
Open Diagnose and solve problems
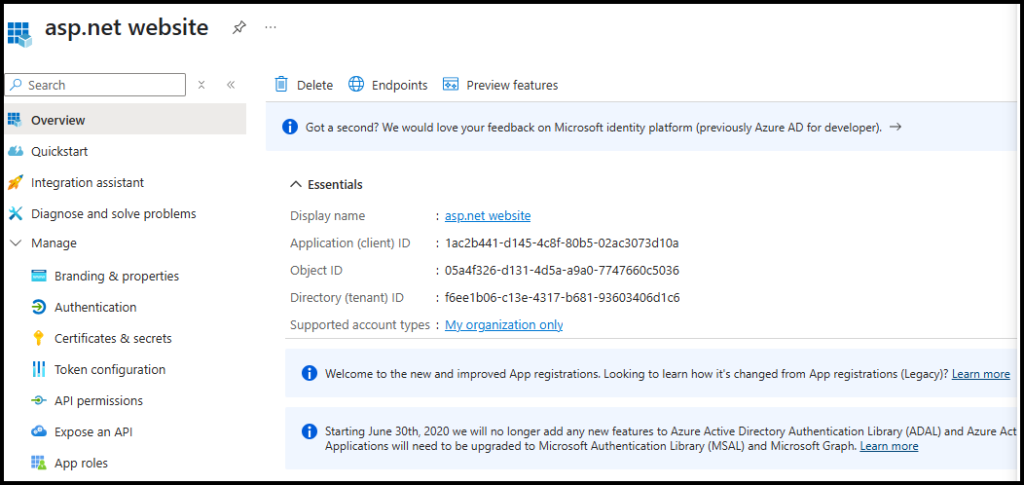113,213
